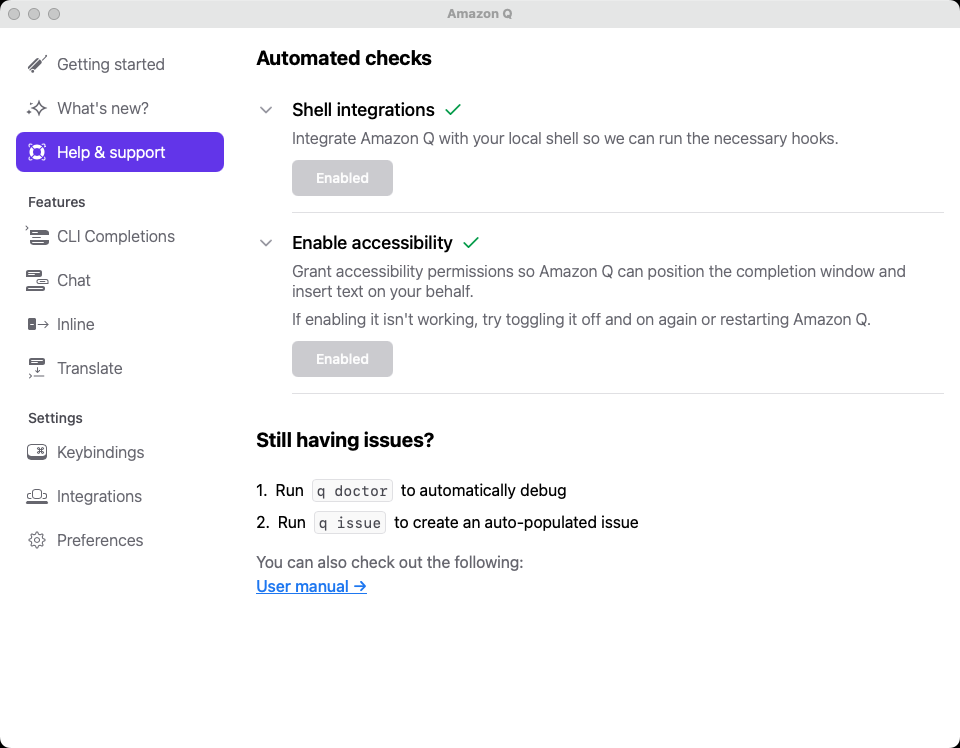This screenshot has width=960, height=748.
Task: Click the Keybindings keyboard icon
Action: coord(37,452)
